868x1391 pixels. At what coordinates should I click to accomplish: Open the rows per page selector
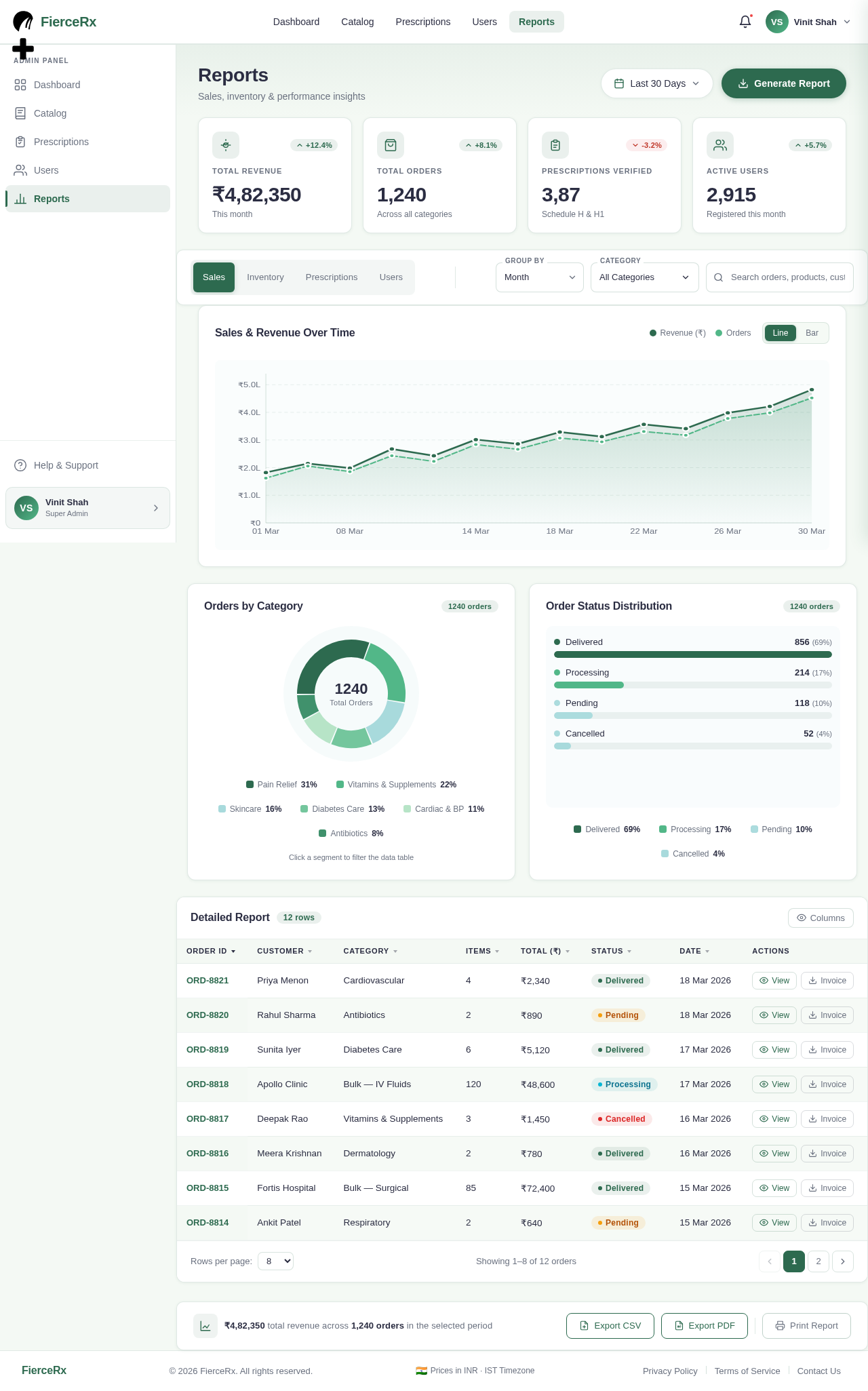click(276, 1261)
